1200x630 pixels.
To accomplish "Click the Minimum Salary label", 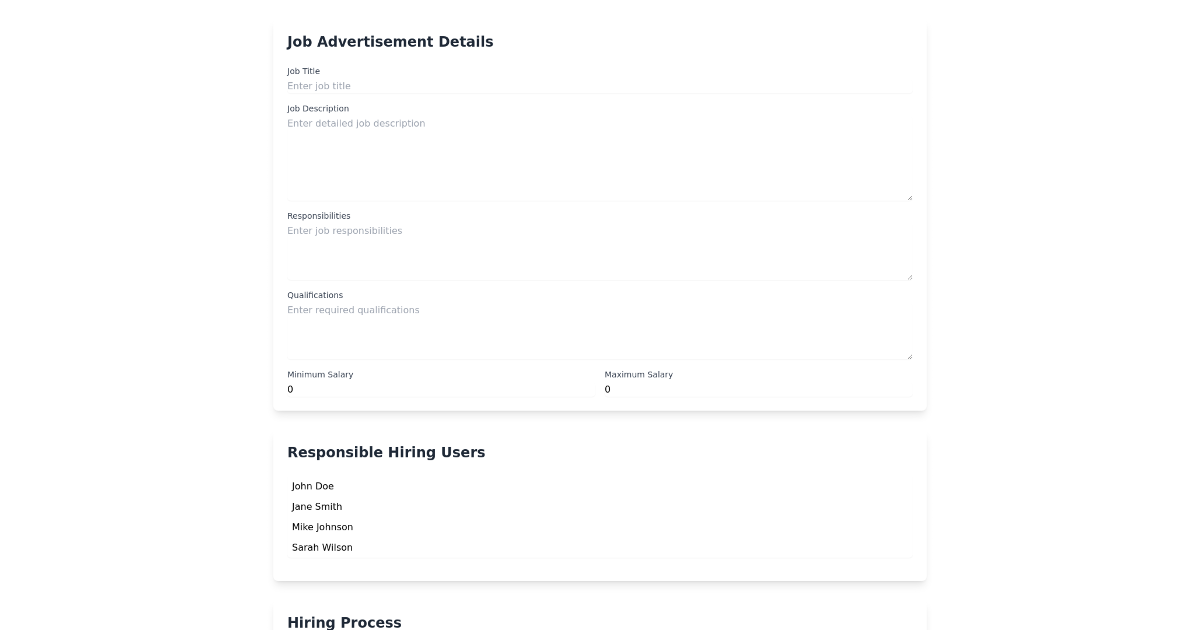I will pyautogui.click(x=320, y=374).
